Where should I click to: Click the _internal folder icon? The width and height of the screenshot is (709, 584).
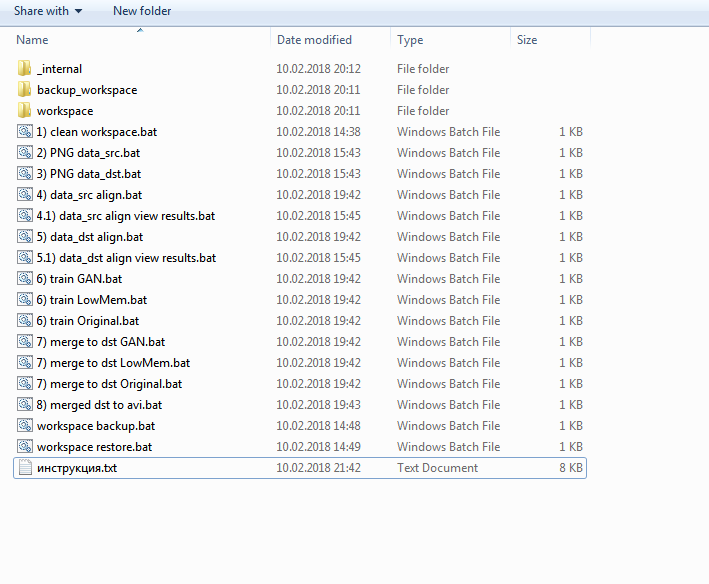[25, 69]
